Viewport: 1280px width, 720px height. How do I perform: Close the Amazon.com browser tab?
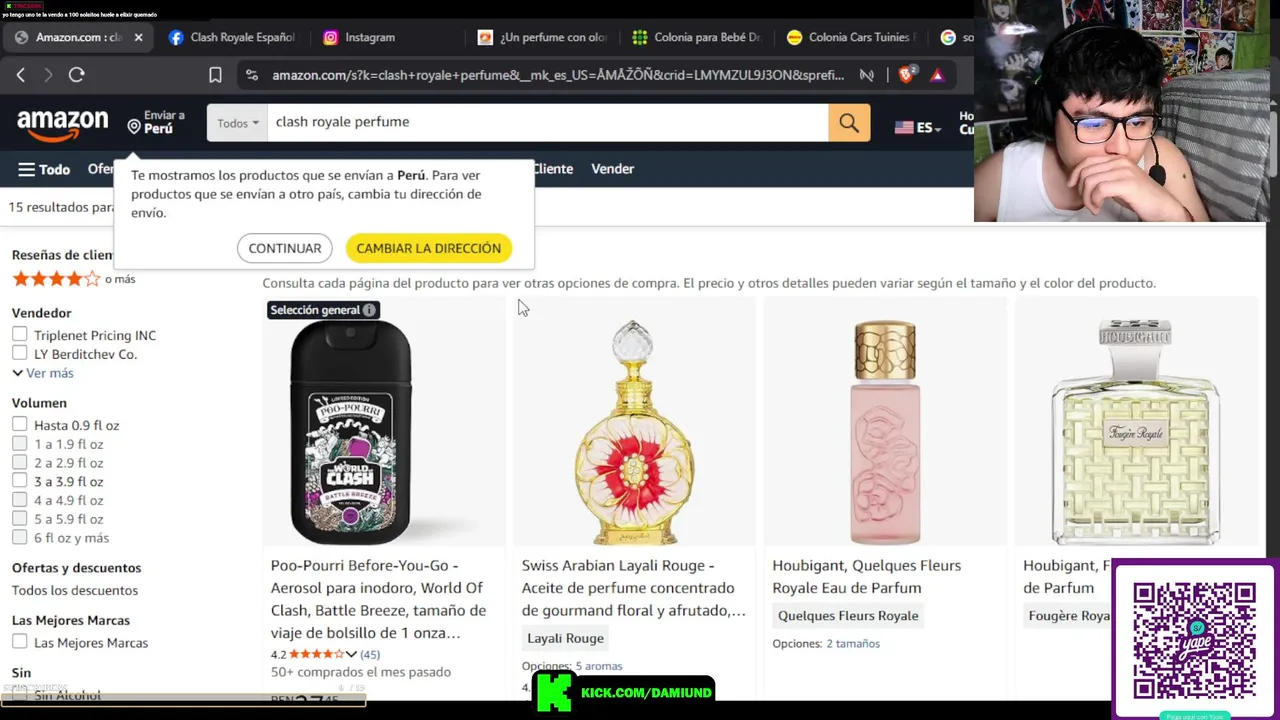138,37
